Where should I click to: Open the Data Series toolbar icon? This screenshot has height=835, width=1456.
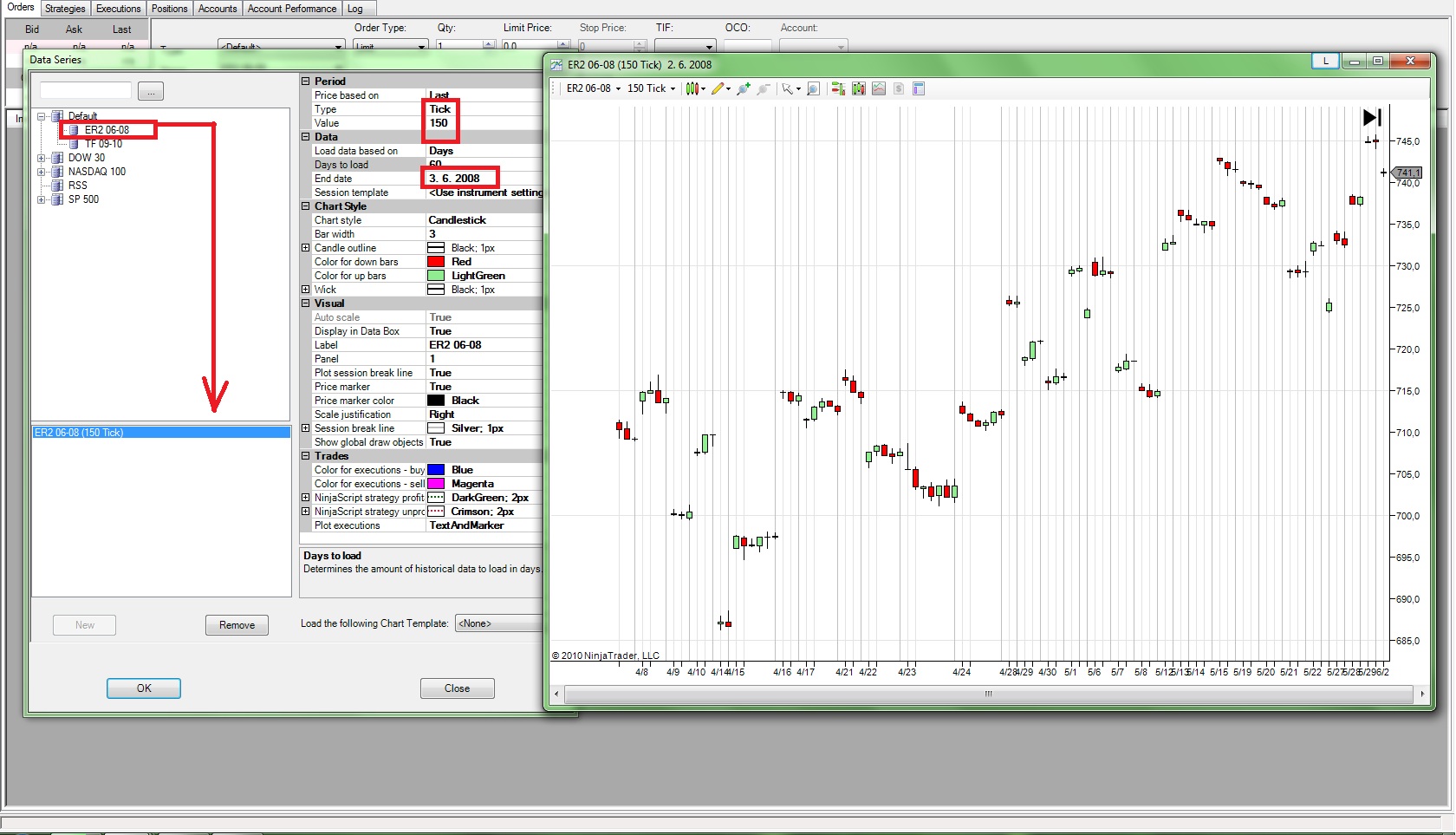click(859, 88)
